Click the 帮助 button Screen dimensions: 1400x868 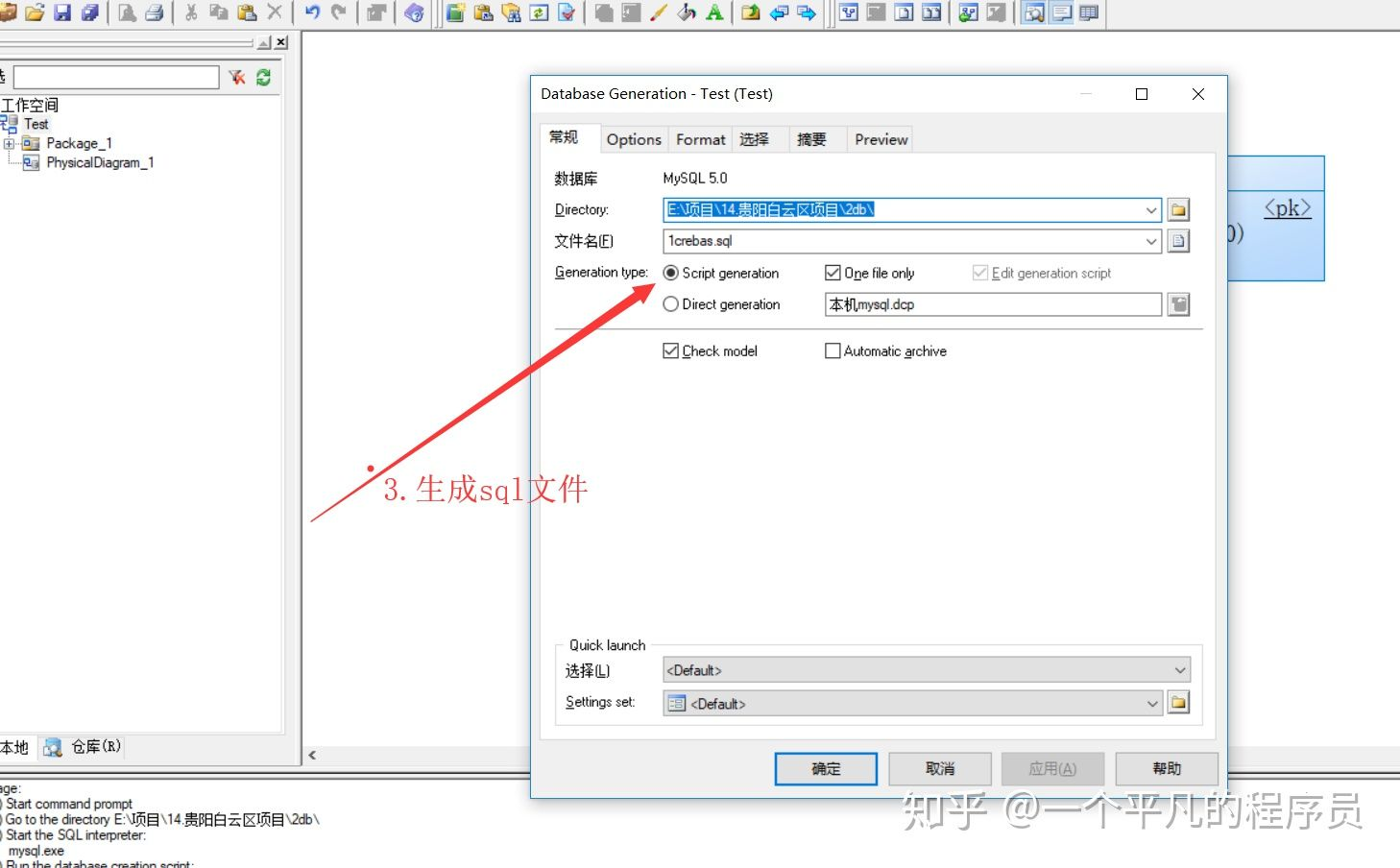click(x=1167, y=769)
